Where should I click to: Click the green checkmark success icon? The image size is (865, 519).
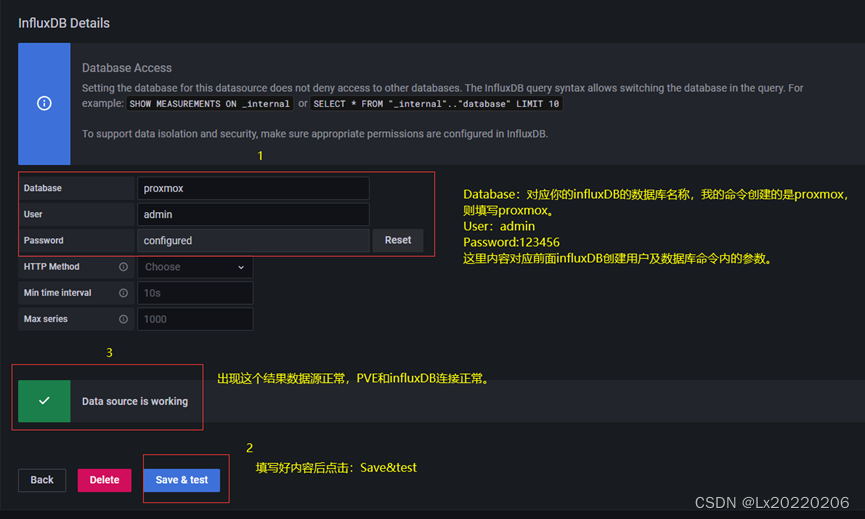[x=44, y=401]
